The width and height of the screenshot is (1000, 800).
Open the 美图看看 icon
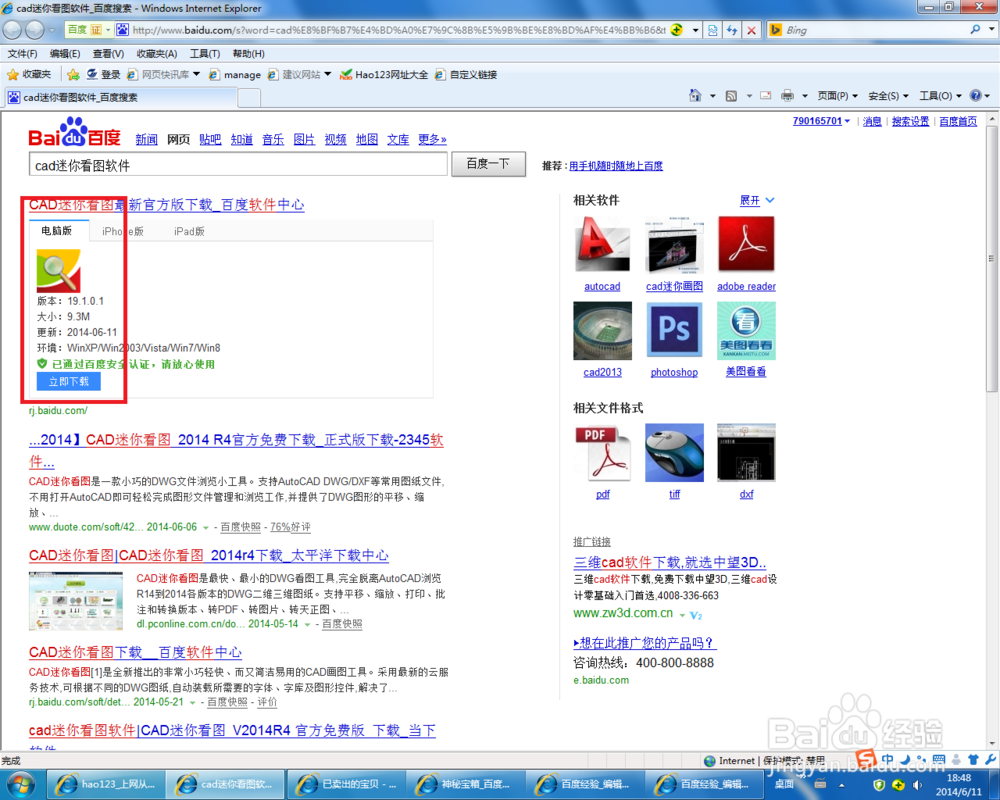pyautogui.click(x=746, y=330)
